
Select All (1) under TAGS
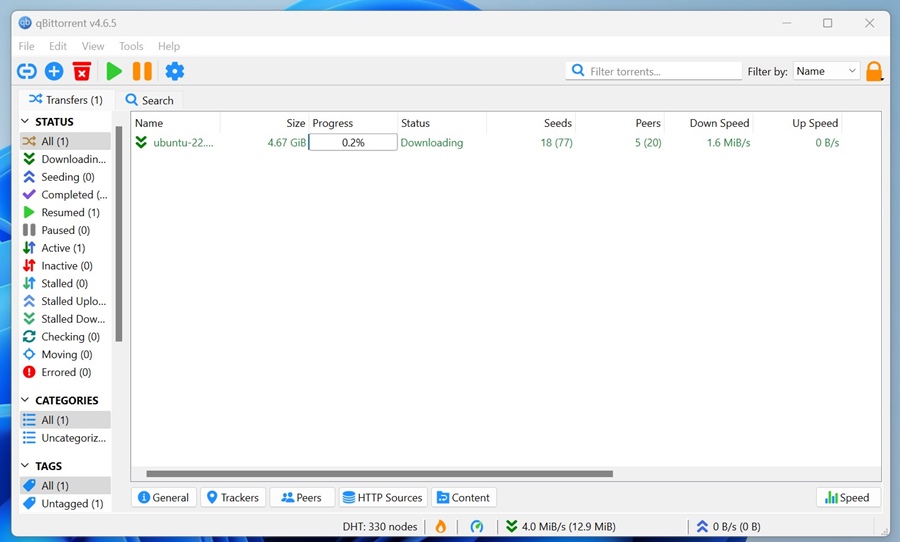tap(65, 486)
